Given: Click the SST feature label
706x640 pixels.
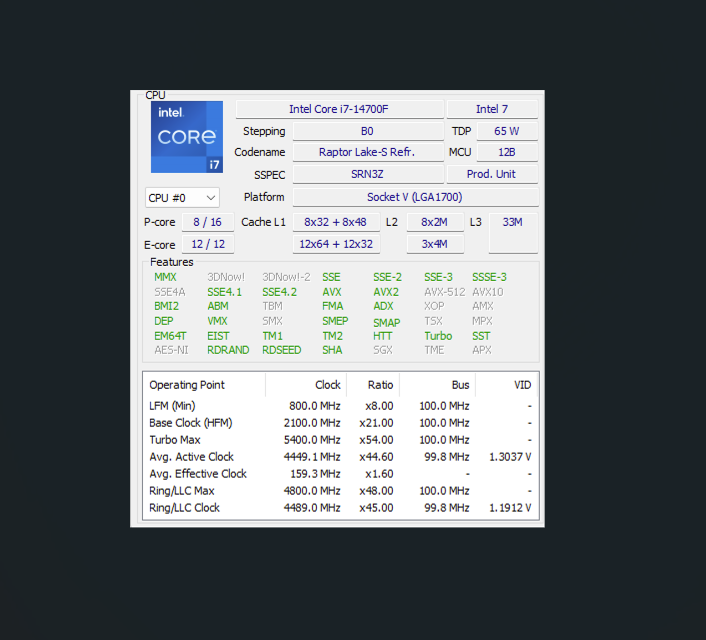Looking at the screenshot, I should [x=481, y=336].
